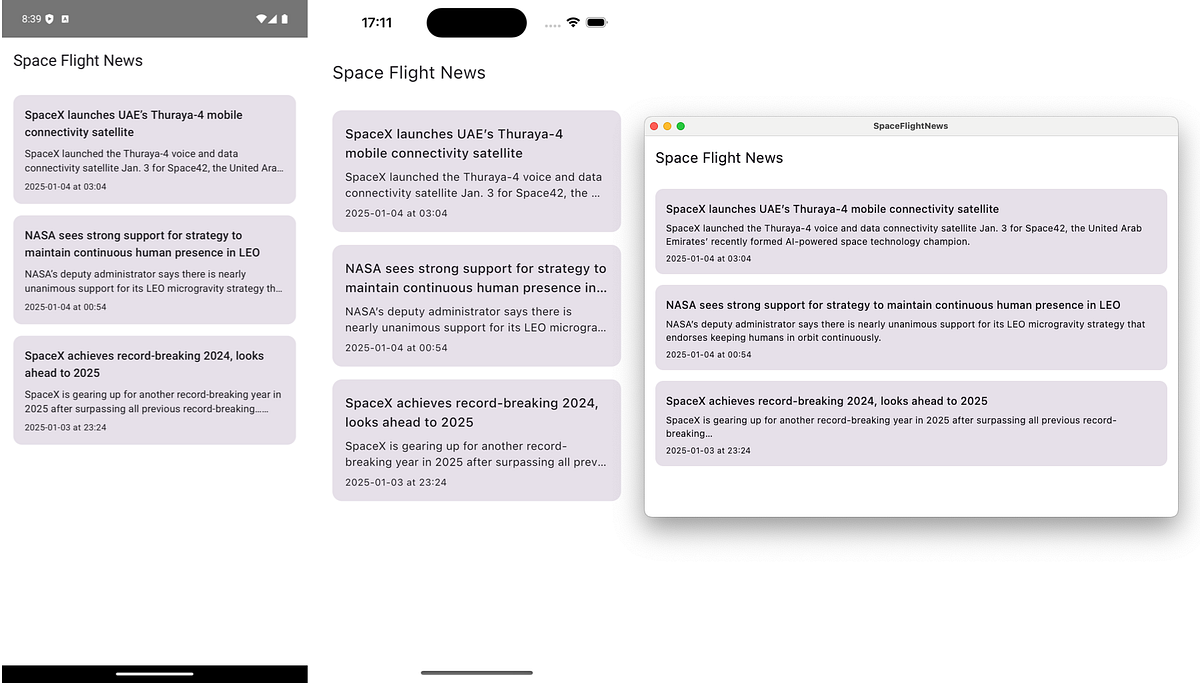This screenshot has width=1200, height=683.
Task: Tap the Android battery indicator icon
Action: coord(285,22)
